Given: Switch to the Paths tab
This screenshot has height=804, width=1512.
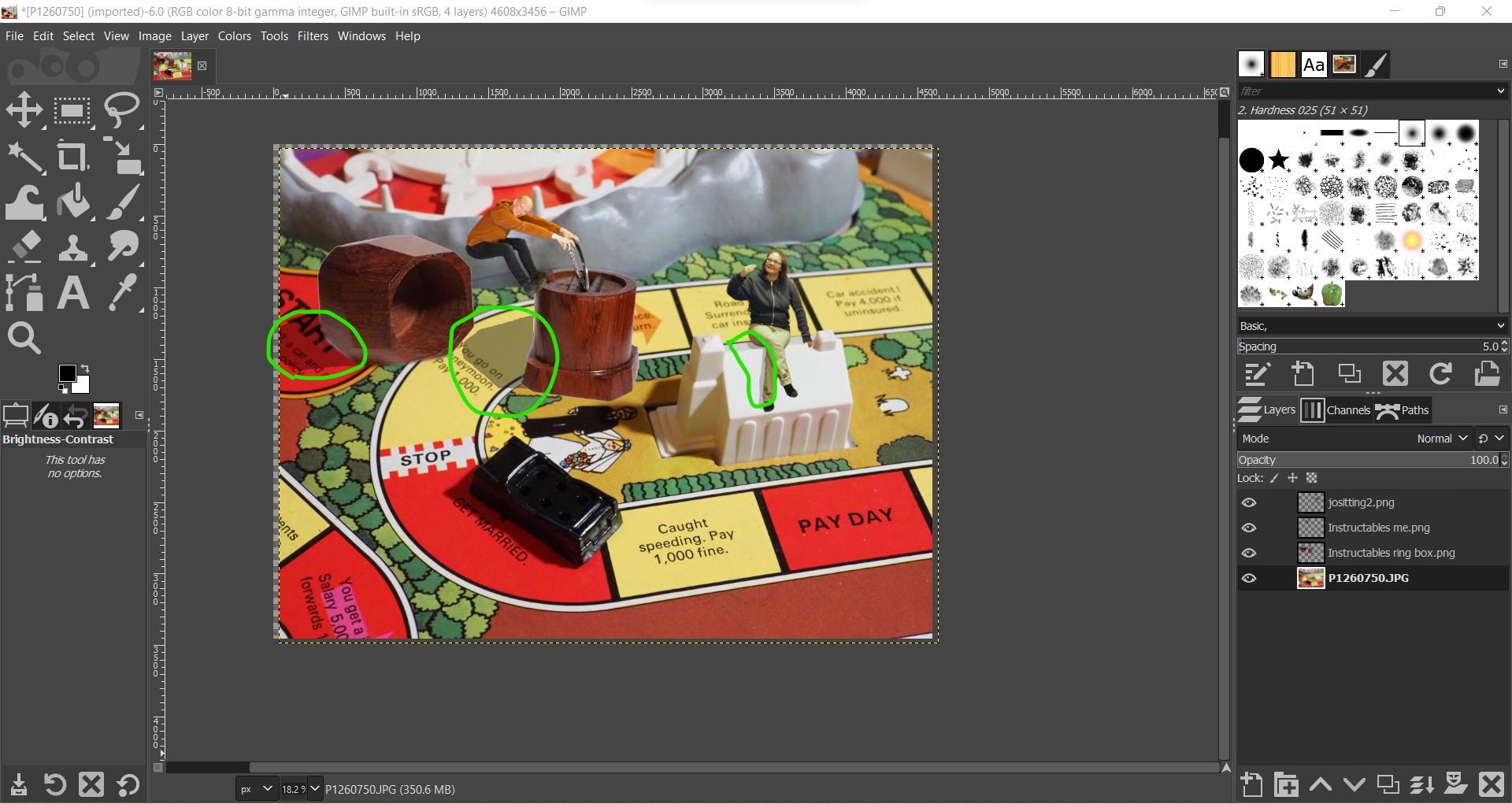Looking at the screenshot, I should coord(1402,410).
